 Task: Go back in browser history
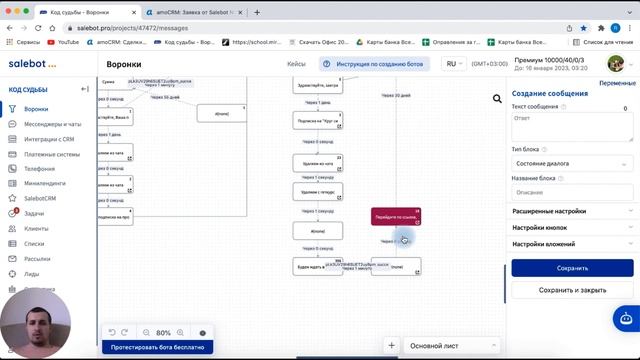click(10, 28)
